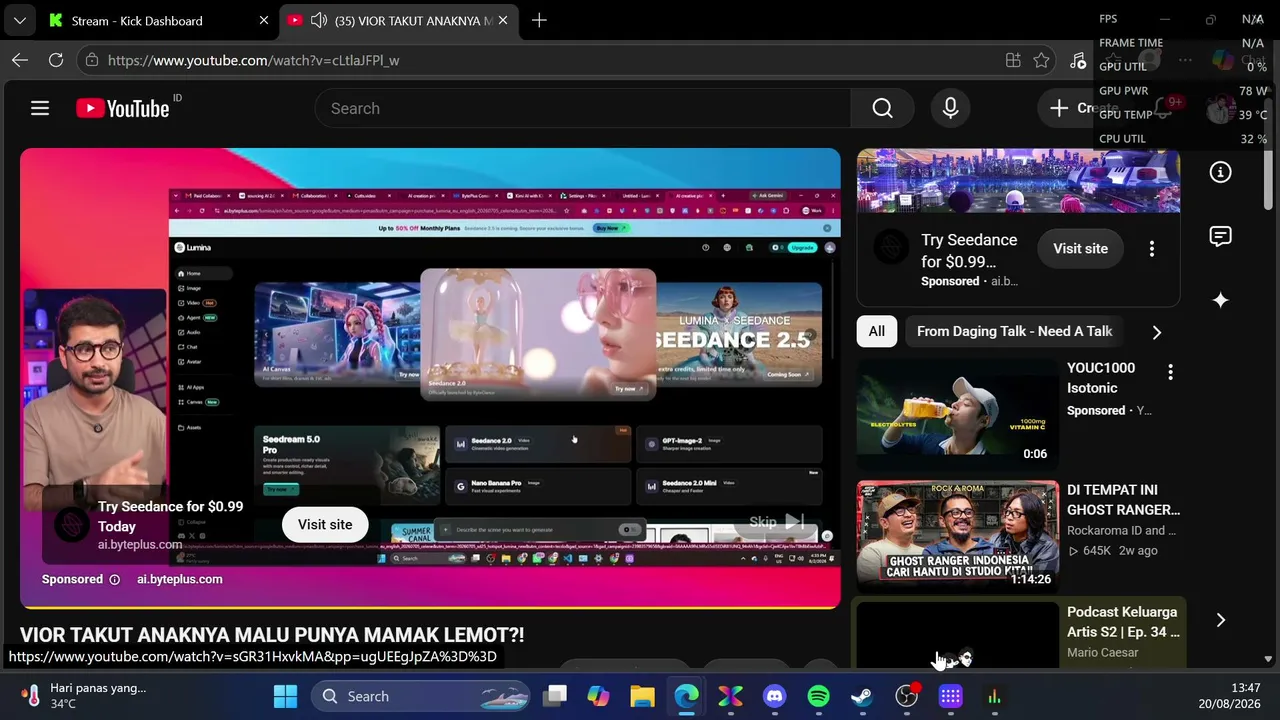Open the browser extensions grid icon
Image resolution: width=1280 pixels, height=720 pixels.
tap(1013, 60)
